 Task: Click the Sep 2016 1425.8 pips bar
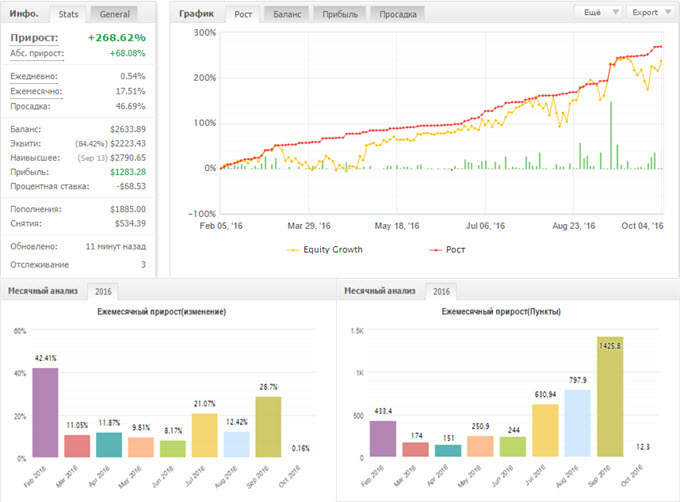[x=610, y=397]
